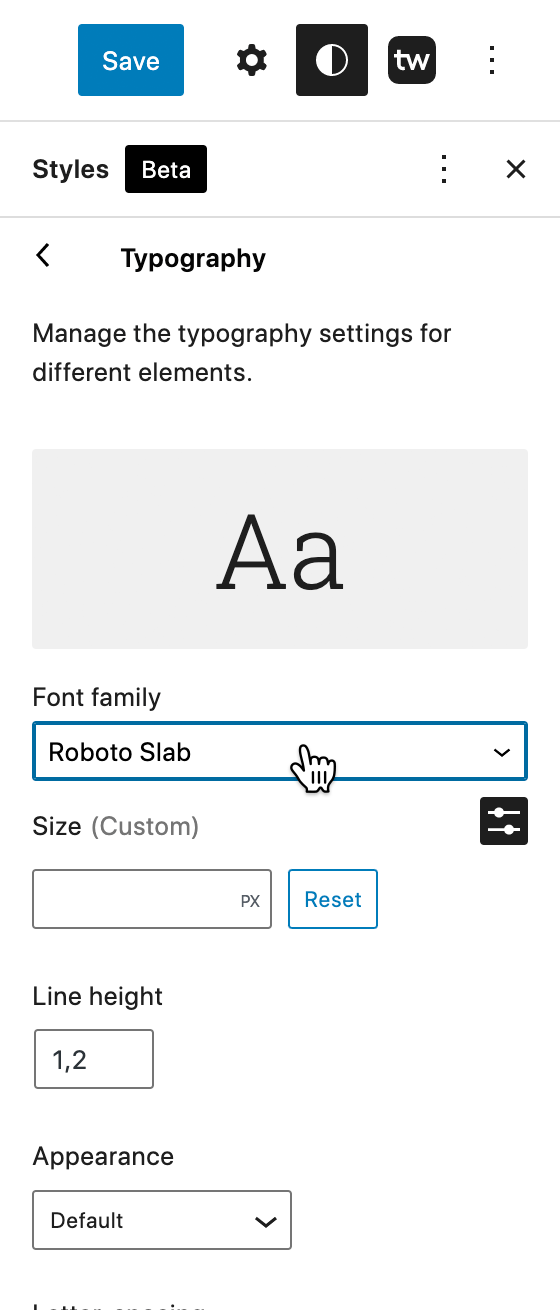Open the Font family Roboto Slab dropdown

(x=280, y=752)
